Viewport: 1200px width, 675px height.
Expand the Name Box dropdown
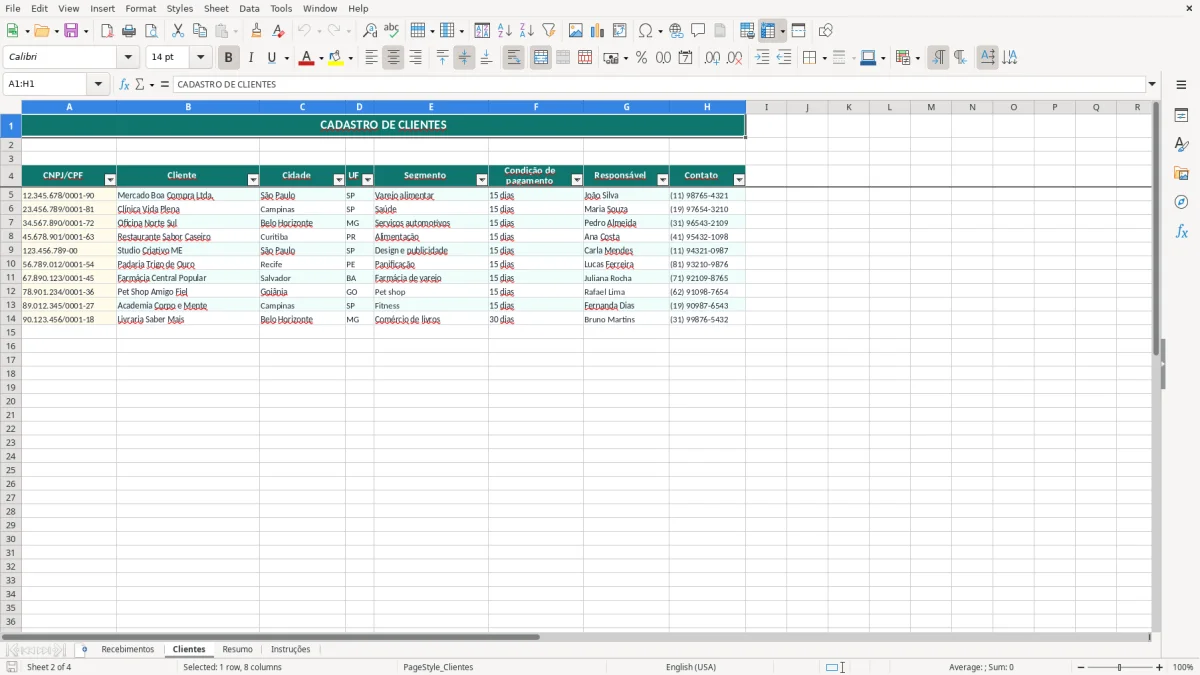[98, 85]
